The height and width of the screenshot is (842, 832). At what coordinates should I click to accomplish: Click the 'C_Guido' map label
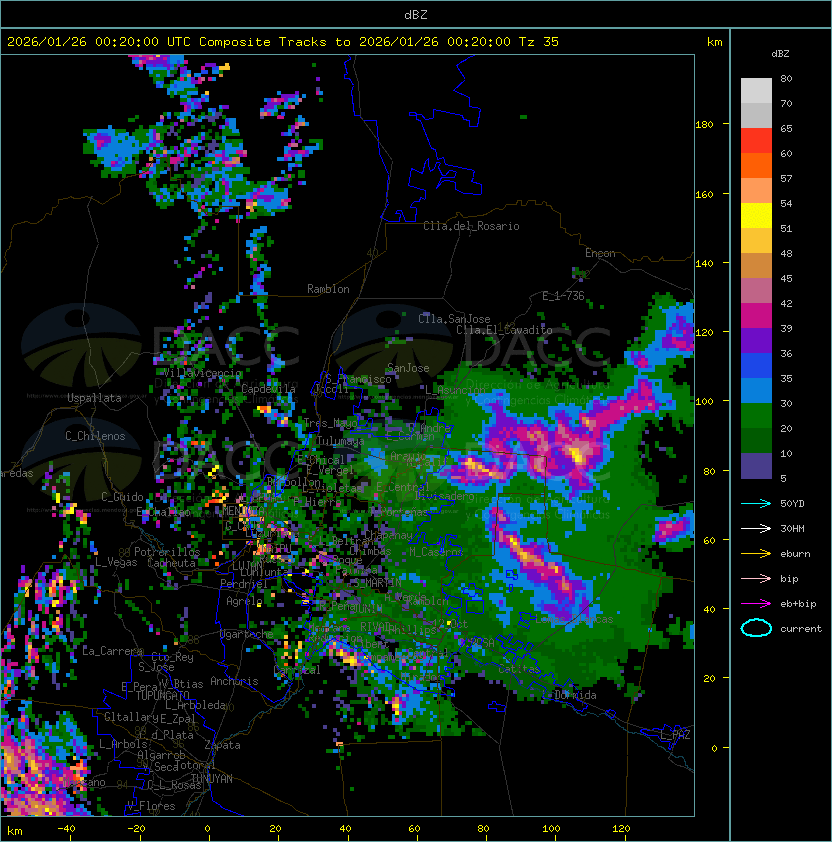122,497
